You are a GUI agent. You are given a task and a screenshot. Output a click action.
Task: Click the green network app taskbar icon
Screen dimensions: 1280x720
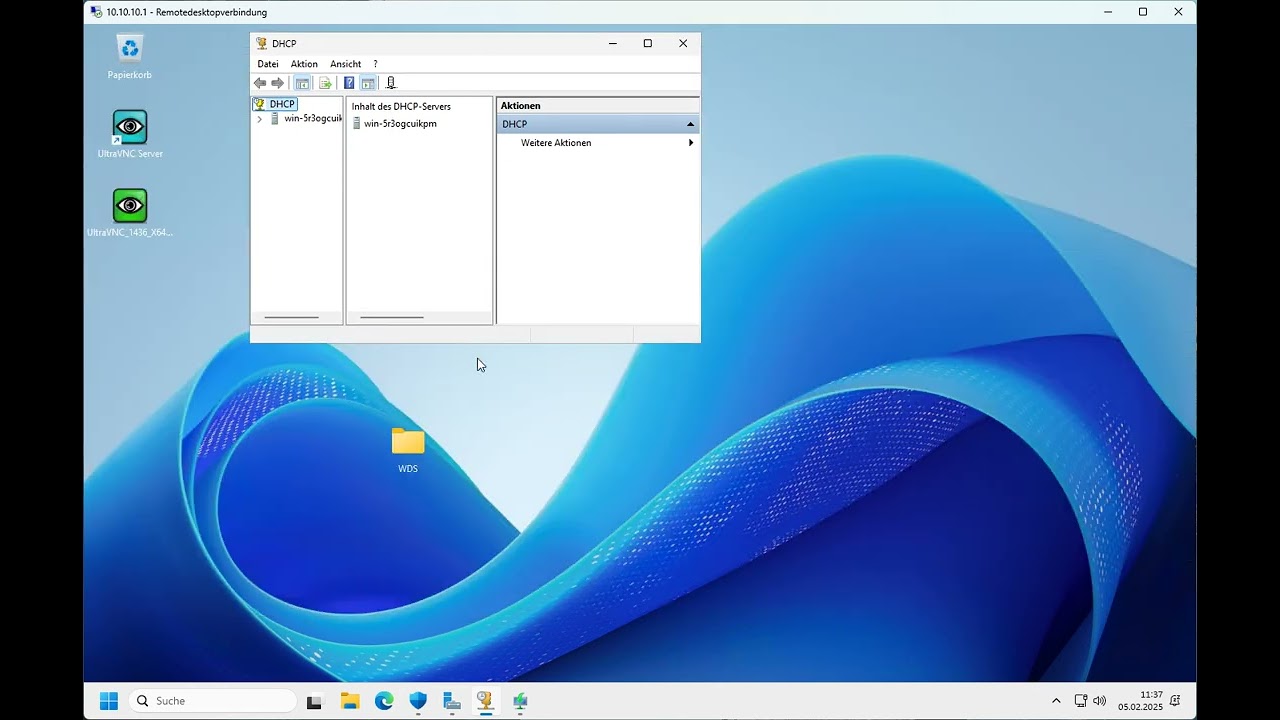pos(520,701)
